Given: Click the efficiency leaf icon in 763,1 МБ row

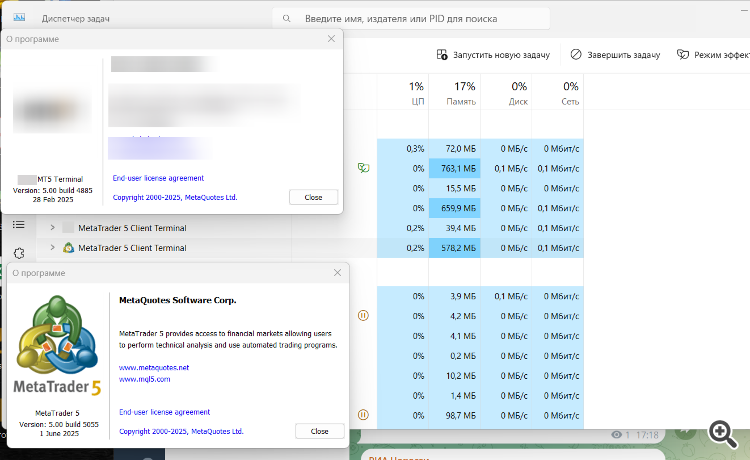Looking at the screenshot, I should tap(364, 168).
